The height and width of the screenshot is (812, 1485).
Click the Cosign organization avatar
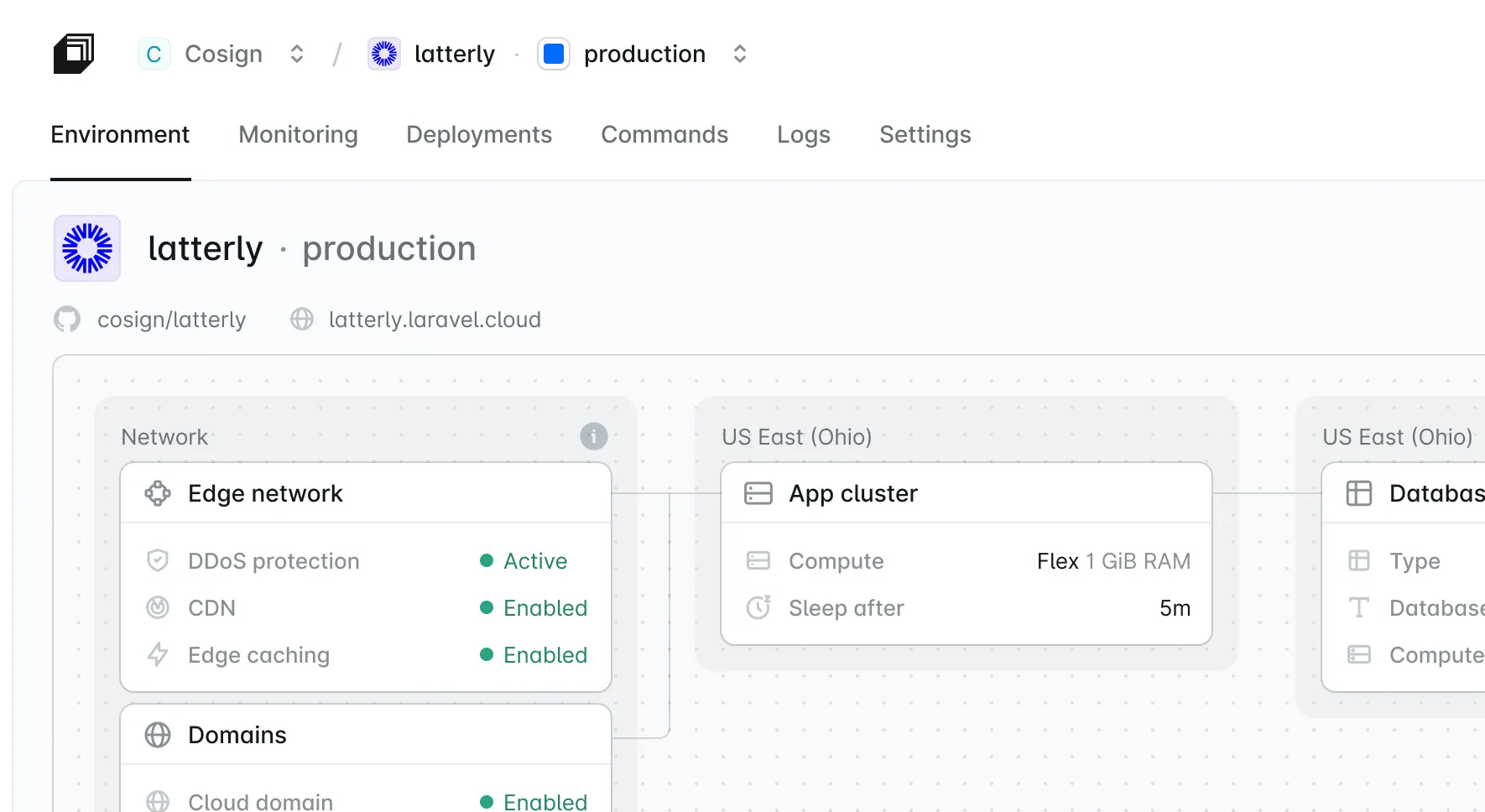click(154, 54)
